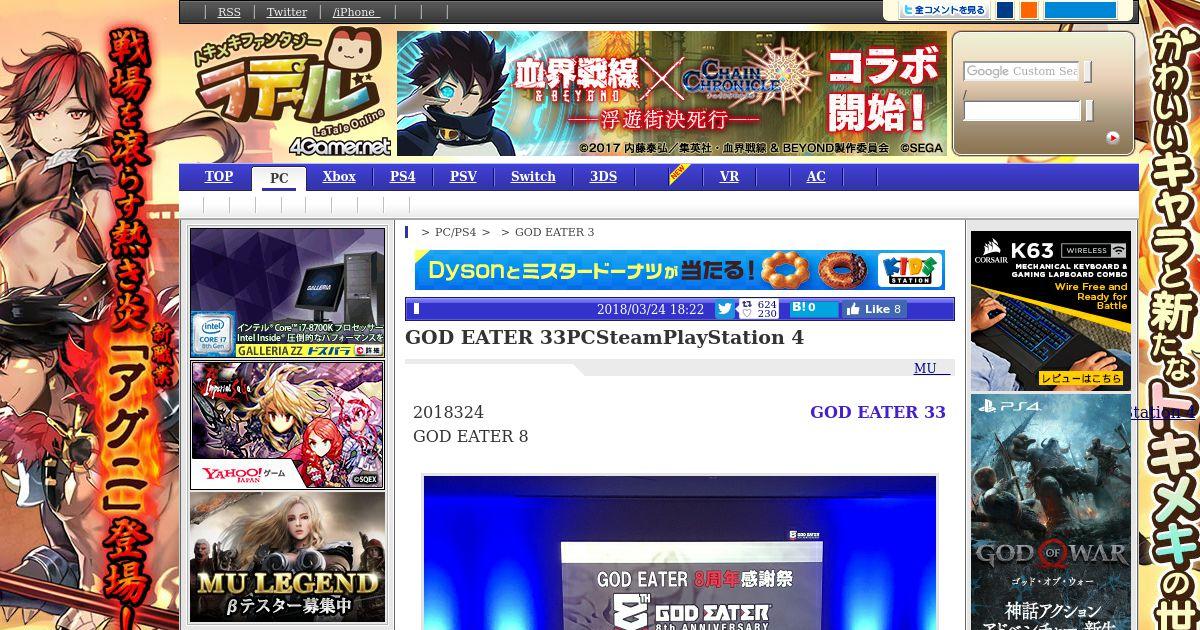
Task: Click the Facebook Like thumbs-up button
Action: (x=874, y=309)
